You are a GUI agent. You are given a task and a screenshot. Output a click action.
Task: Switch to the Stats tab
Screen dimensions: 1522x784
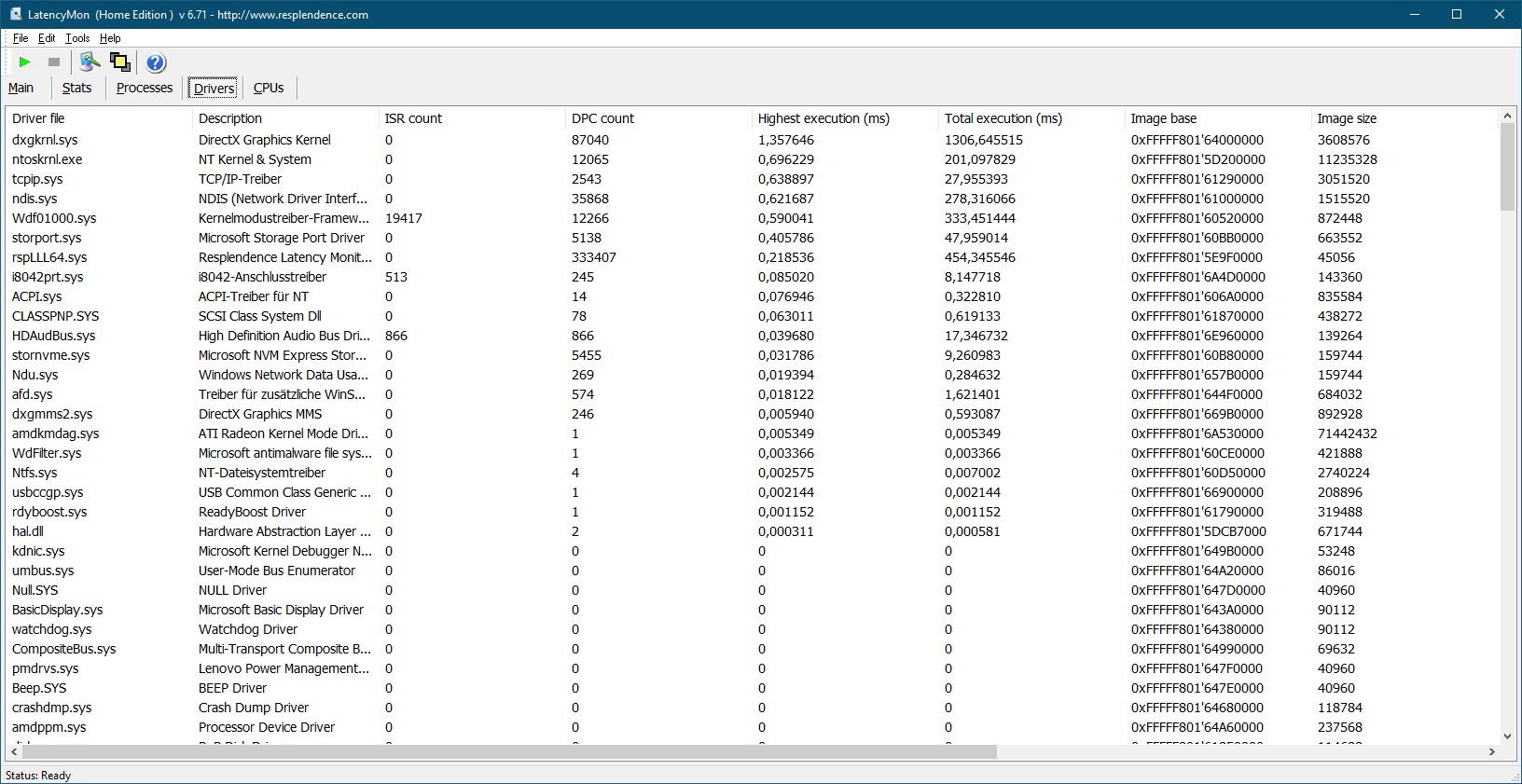(x=77, y=88)
